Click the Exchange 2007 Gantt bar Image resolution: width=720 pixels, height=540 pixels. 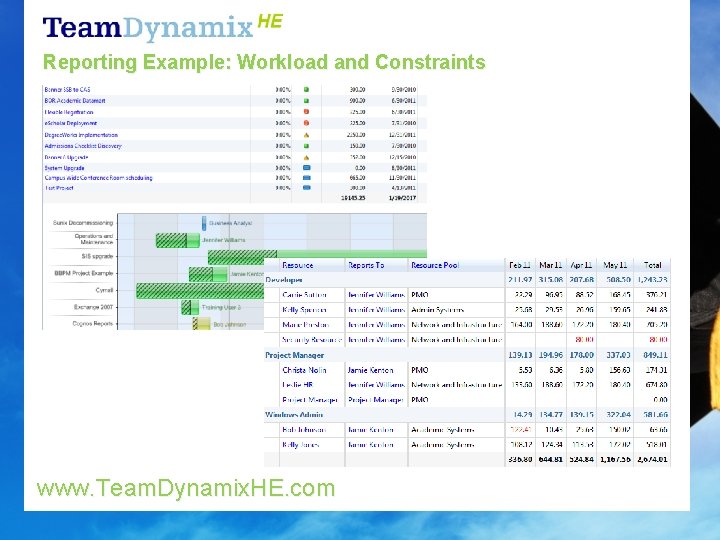[190, 307]
